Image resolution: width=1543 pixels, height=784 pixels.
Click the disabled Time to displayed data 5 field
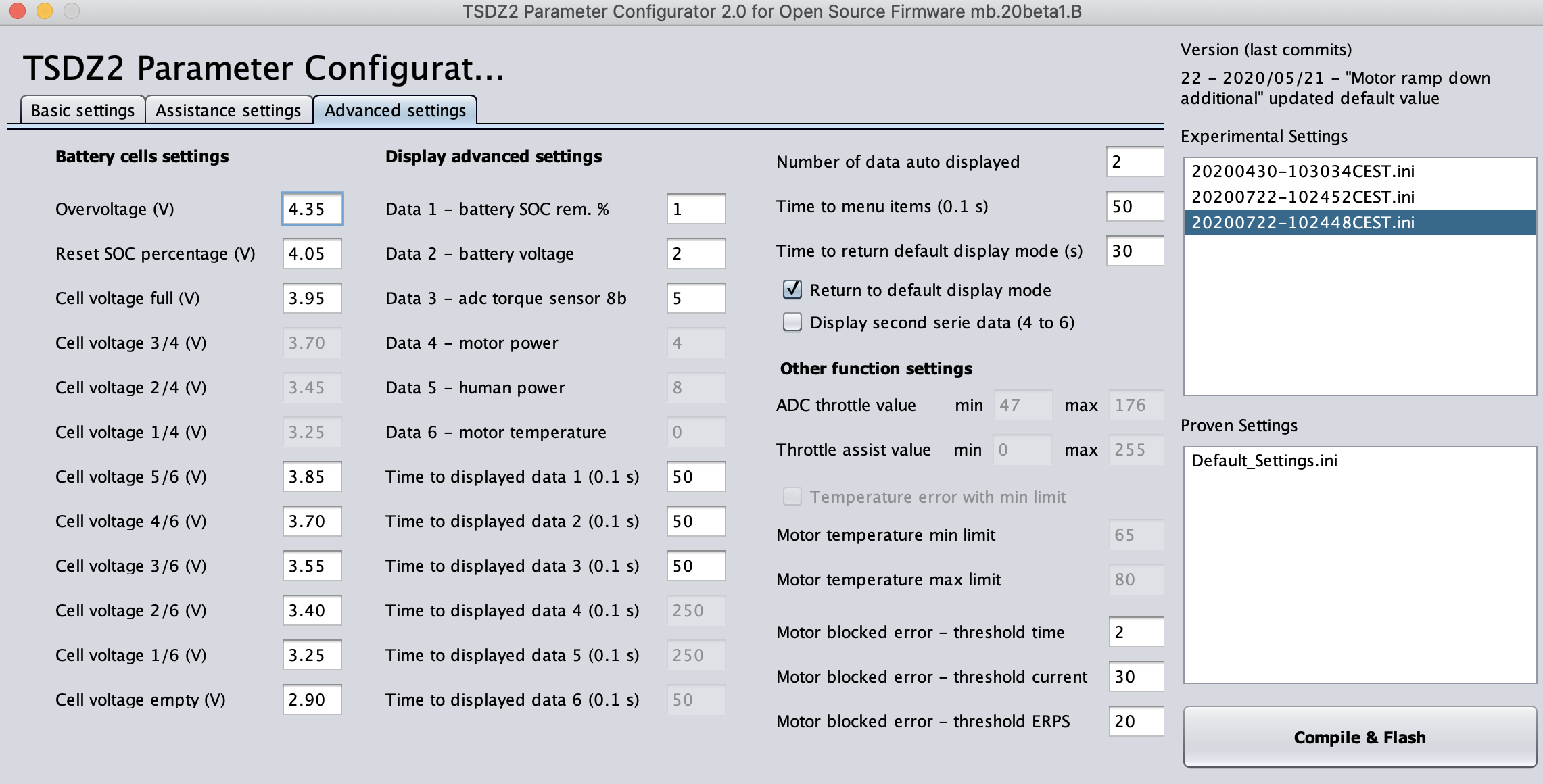(696, 655)
